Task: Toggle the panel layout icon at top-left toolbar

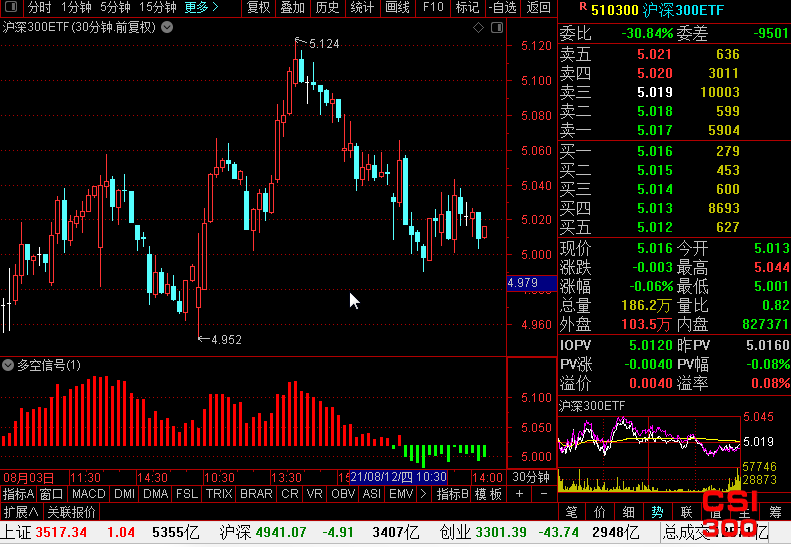Action: [x=11, y=7]
